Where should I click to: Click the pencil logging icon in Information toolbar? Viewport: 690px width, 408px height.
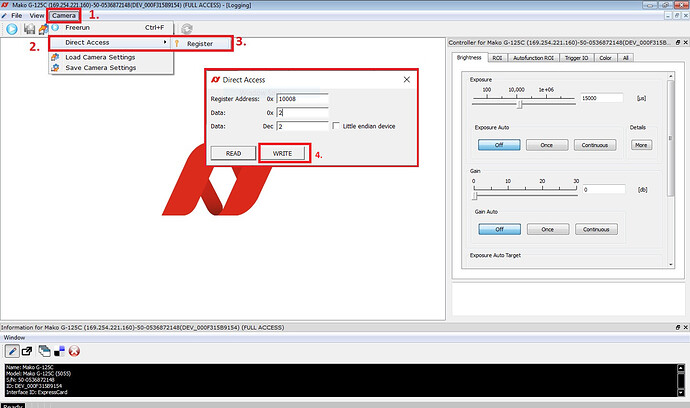pos(12,351)
